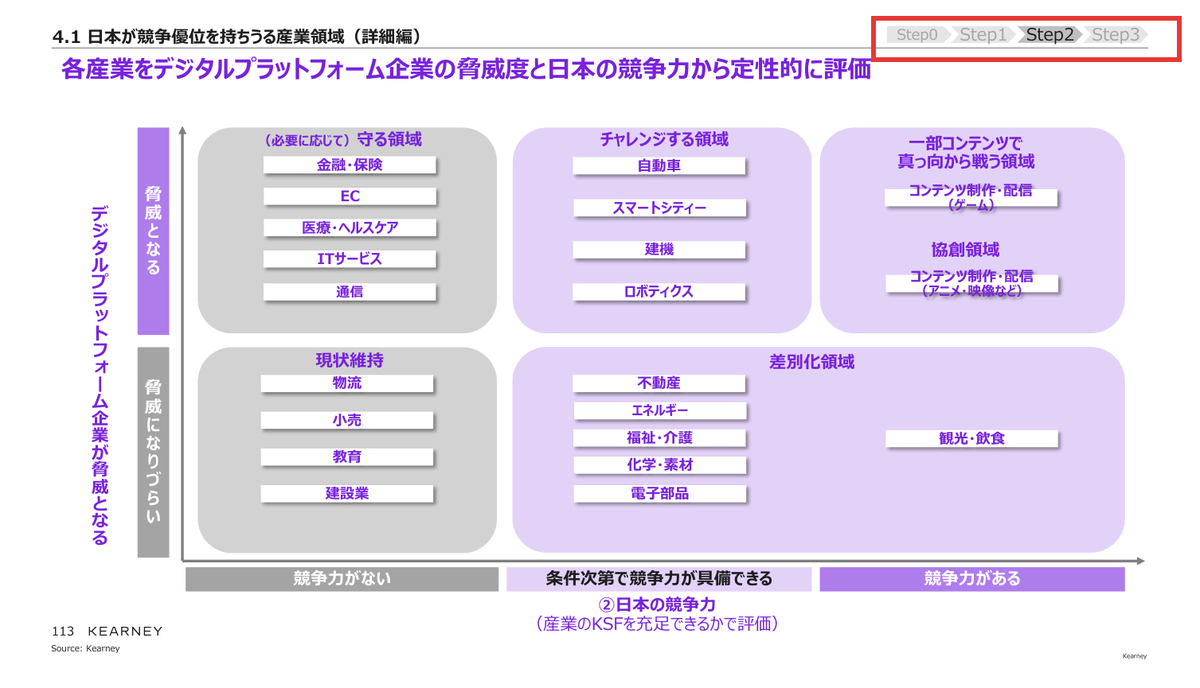
Task: Click the スマートシティー industry box
Action: (660, 208)
